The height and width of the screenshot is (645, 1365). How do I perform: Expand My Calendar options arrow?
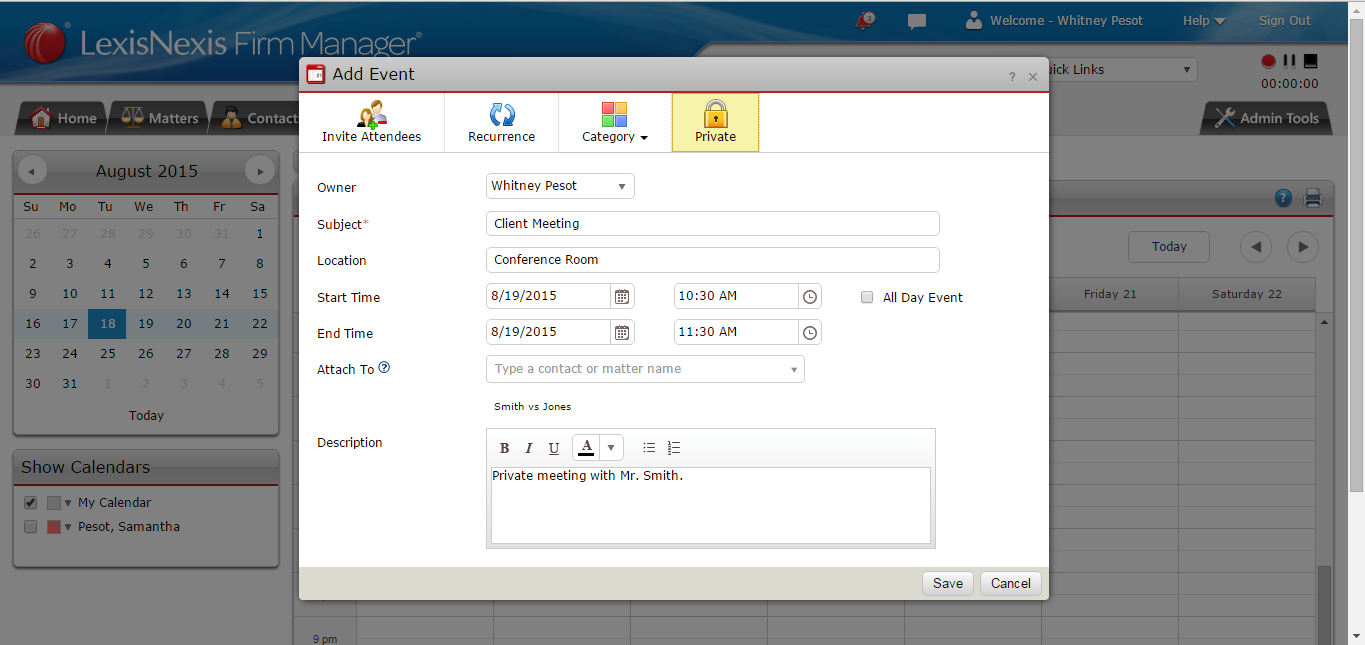pos(69,503)
